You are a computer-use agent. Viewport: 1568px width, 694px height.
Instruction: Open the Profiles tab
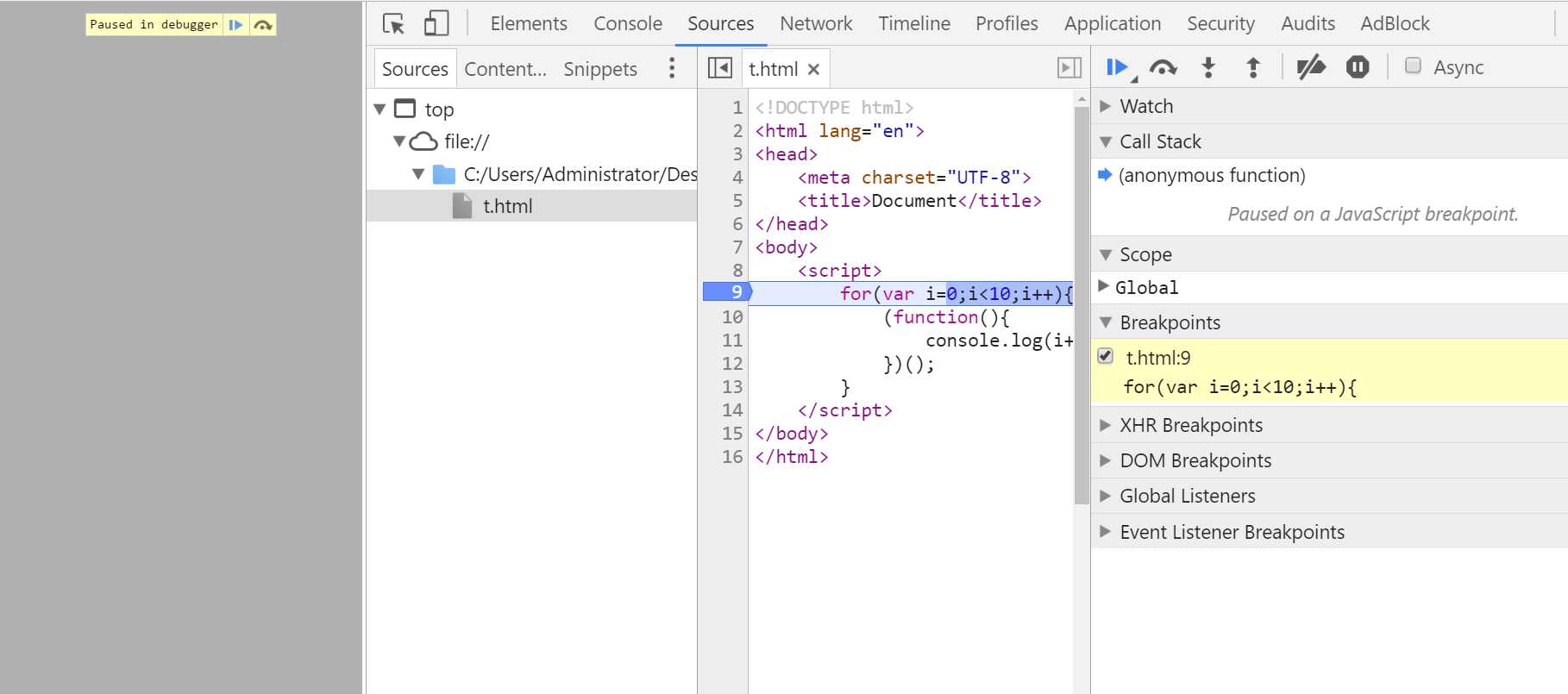(x=1007, y=23)
